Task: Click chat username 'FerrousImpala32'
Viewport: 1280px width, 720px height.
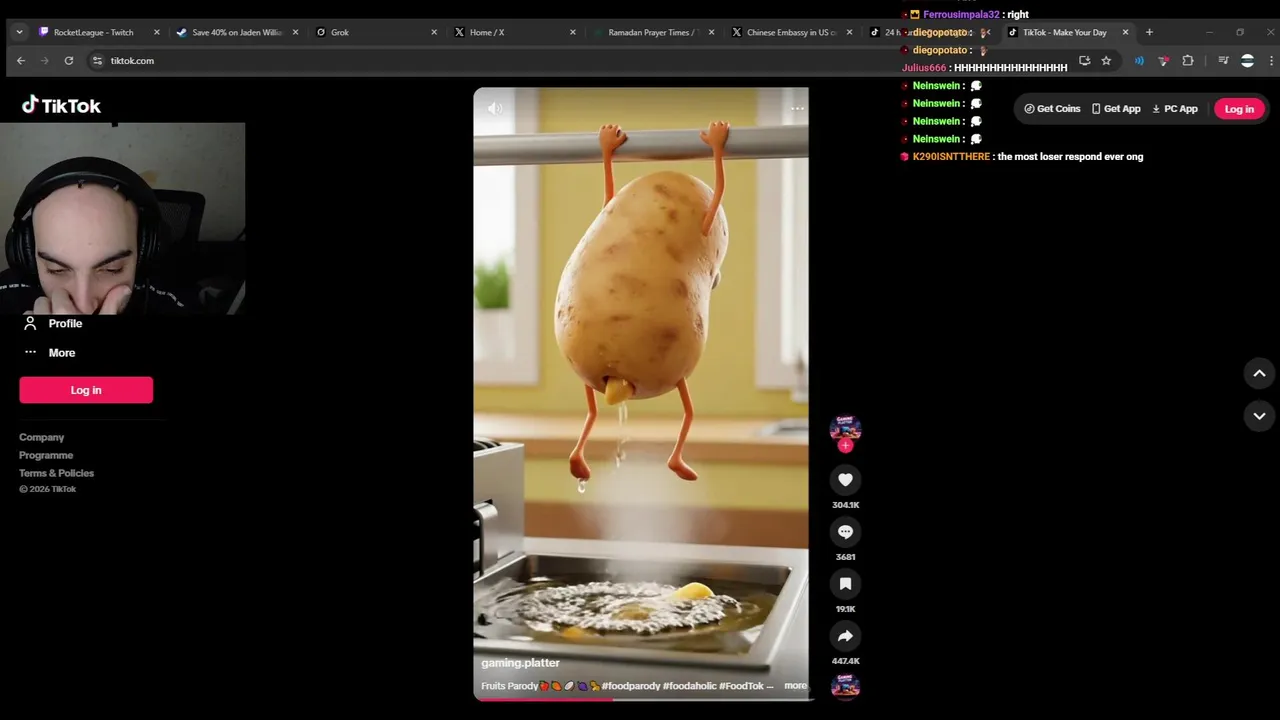Action: pos(961,15)
